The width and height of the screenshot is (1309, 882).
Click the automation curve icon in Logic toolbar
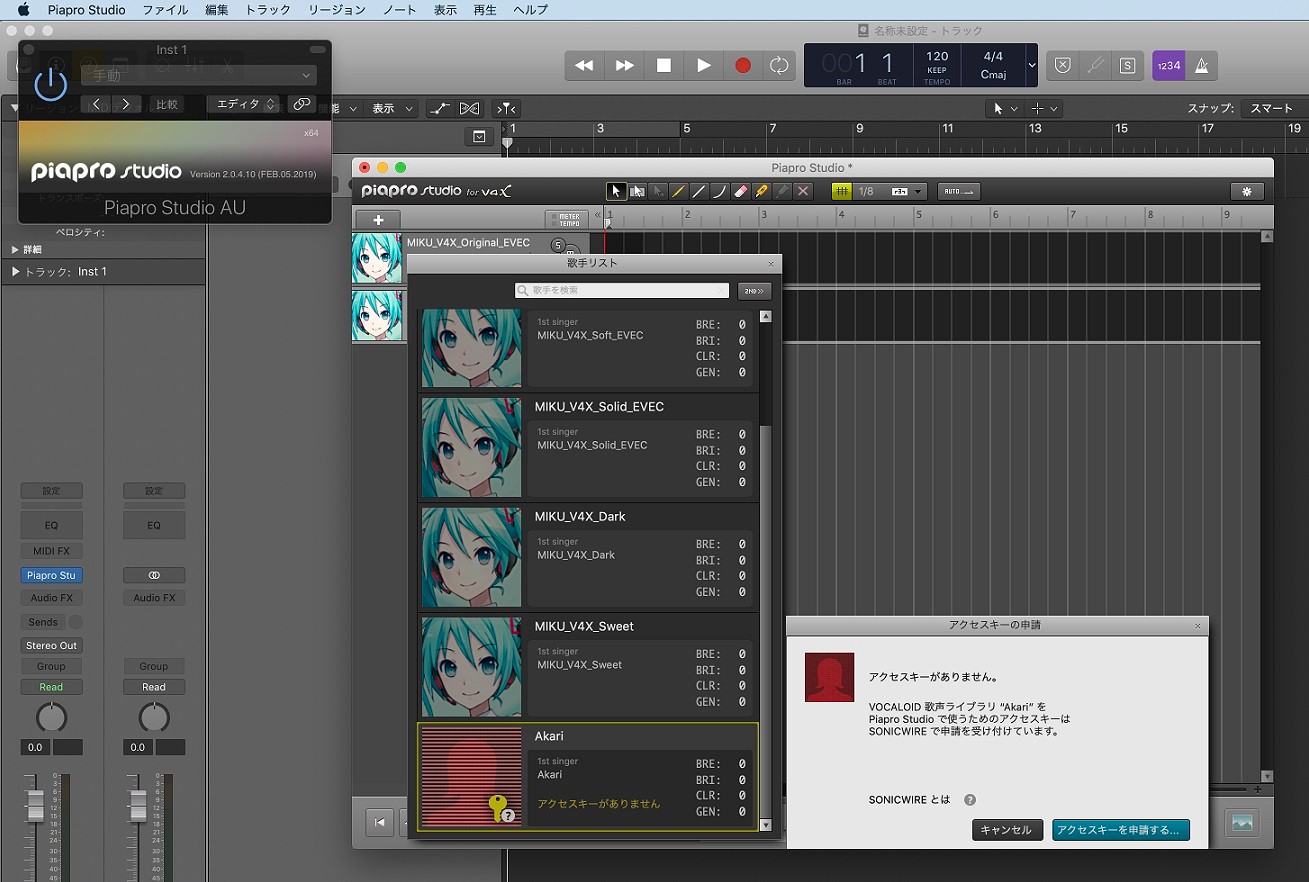pyautogui.click(x=438, y=108)
